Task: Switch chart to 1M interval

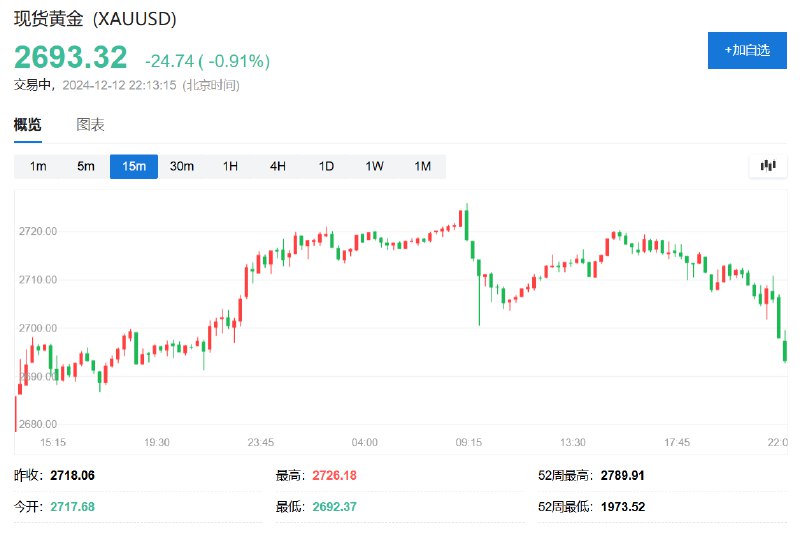Action: point(422,166)
